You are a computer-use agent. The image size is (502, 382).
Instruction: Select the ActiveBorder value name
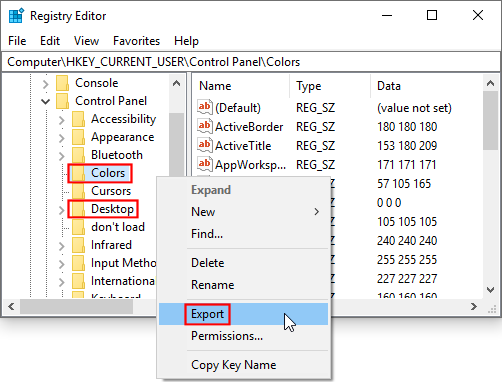pos(249,127)
